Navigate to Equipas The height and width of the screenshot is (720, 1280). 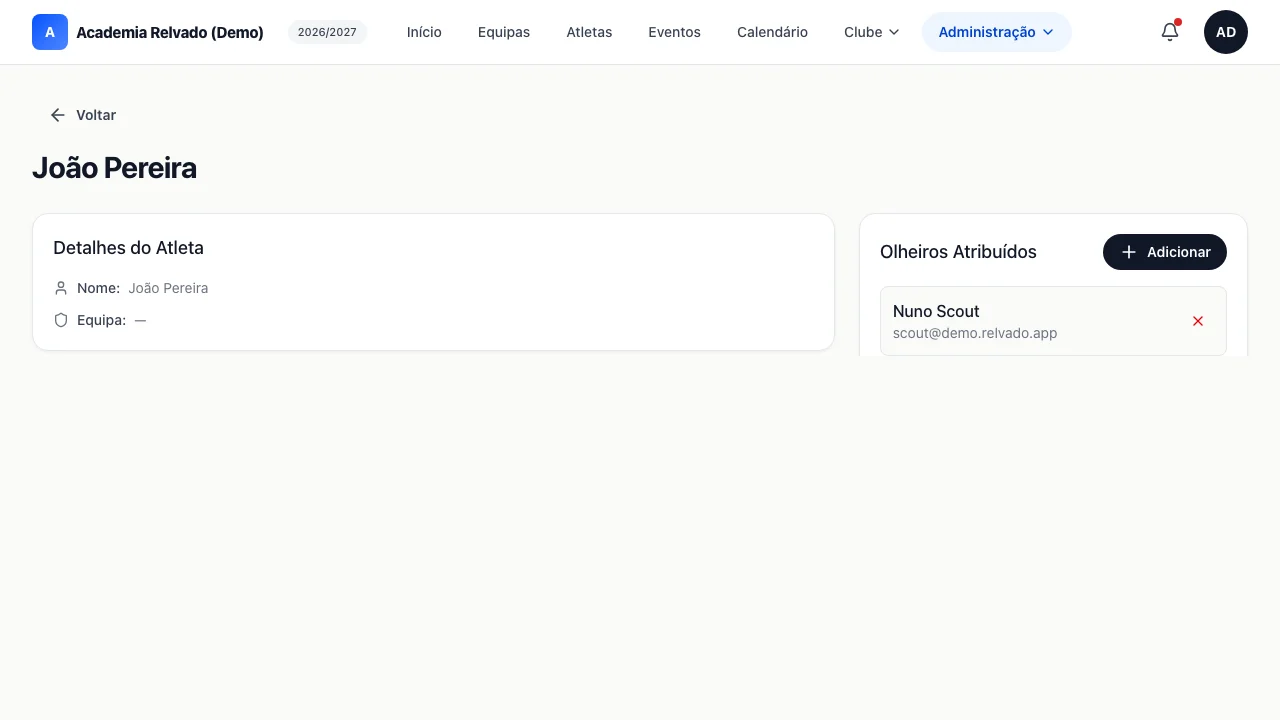click(504, 32)
